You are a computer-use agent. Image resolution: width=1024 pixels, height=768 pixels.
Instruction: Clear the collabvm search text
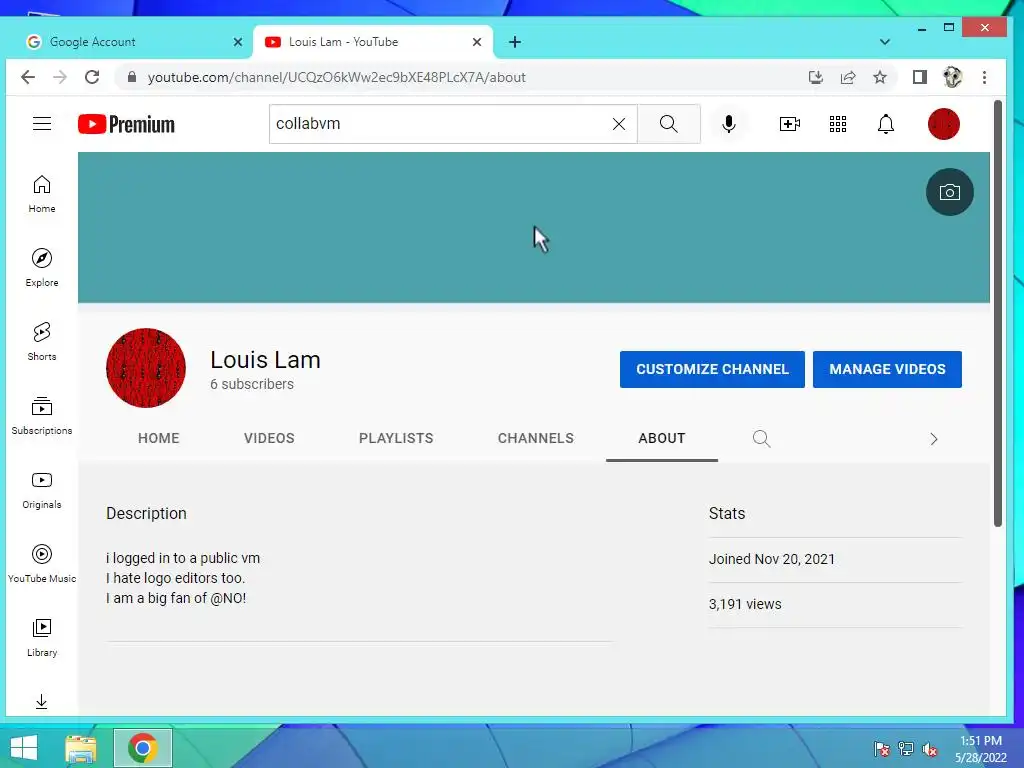click(x=618, y=123)
